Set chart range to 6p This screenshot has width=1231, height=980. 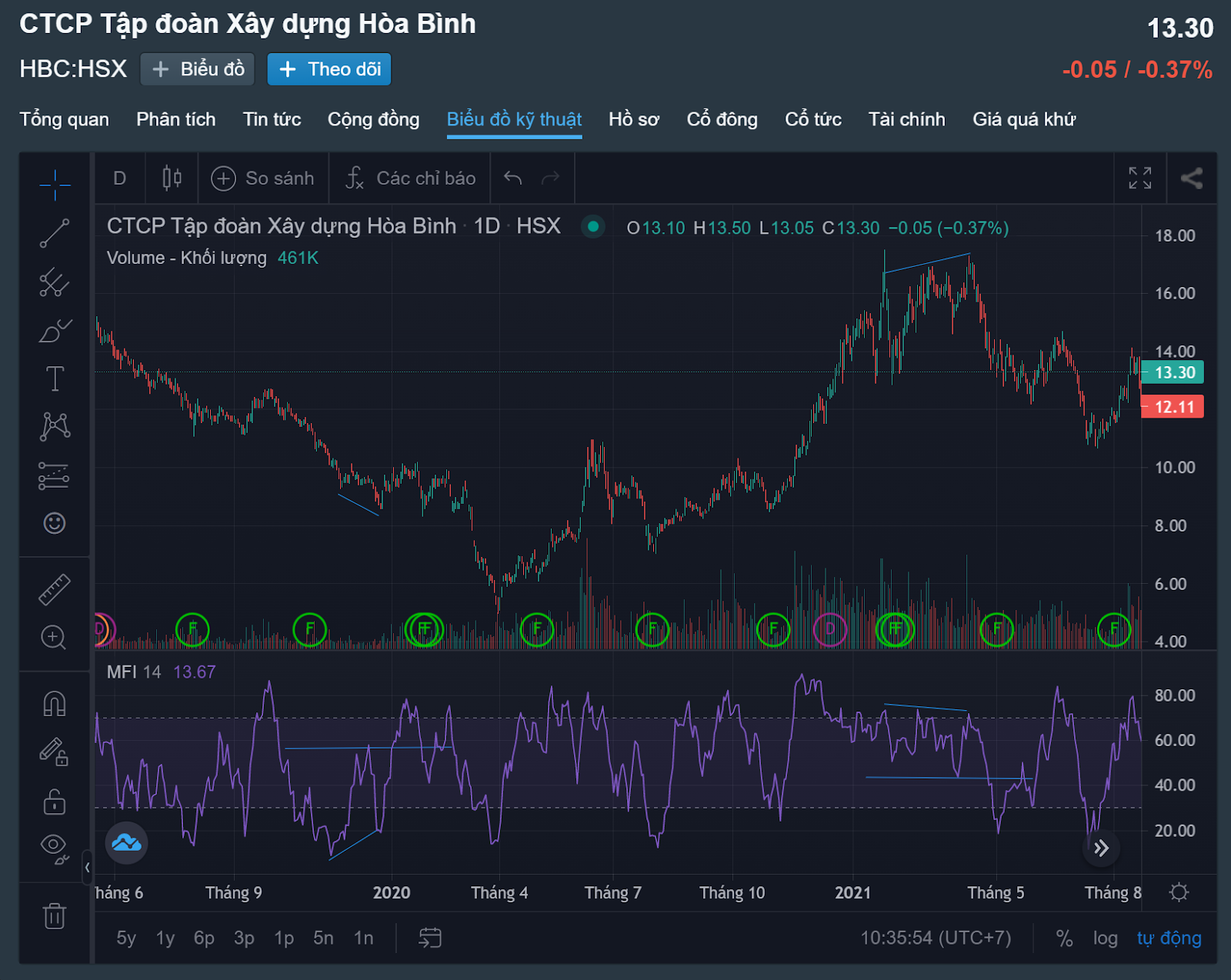tap(204, 938)
